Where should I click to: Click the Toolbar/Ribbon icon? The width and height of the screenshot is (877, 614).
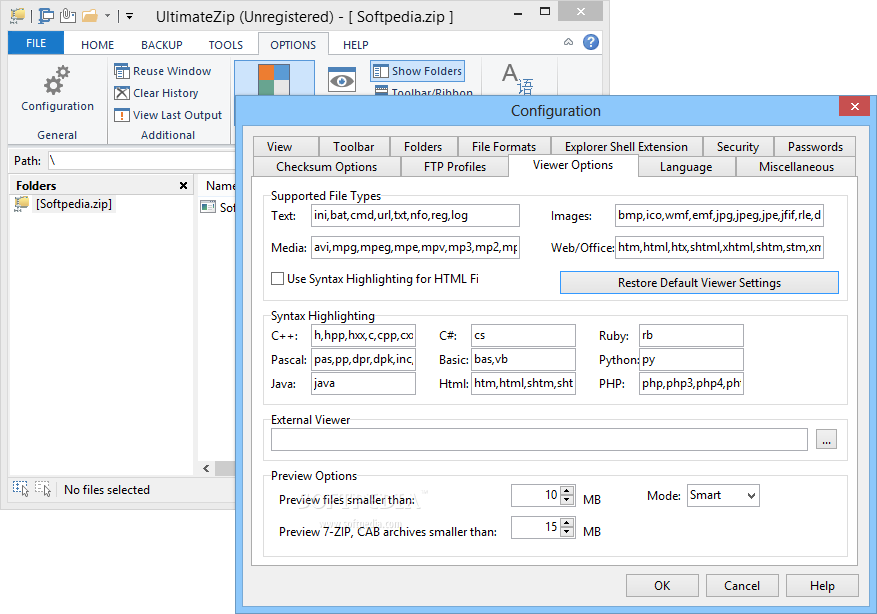[381, 91]
